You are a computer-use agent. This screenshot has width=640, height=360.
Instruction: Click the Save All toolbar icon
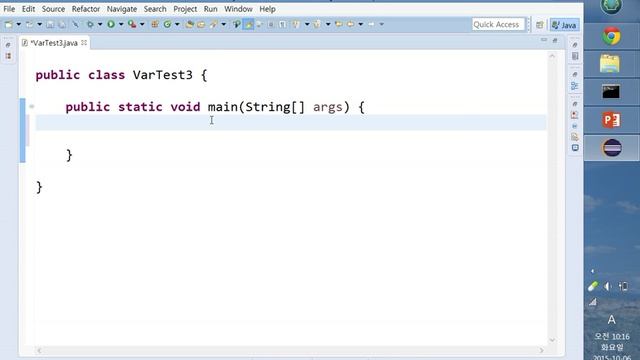tap(62, 24)
